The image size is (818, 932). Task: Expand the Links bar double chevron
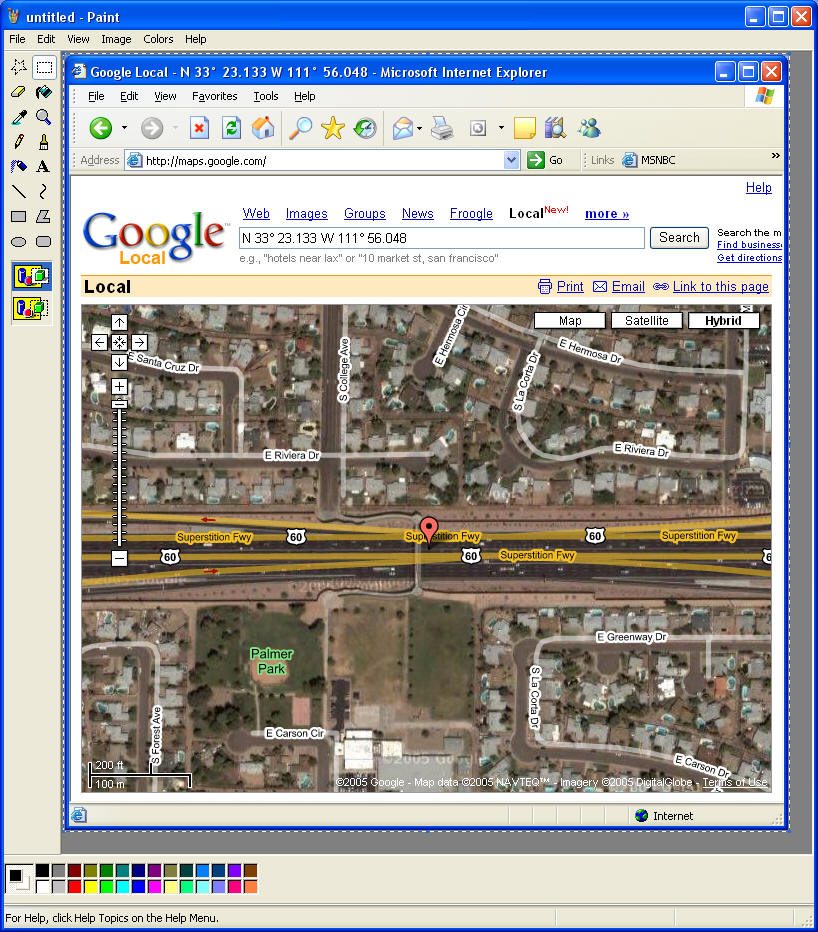point(775,156)
